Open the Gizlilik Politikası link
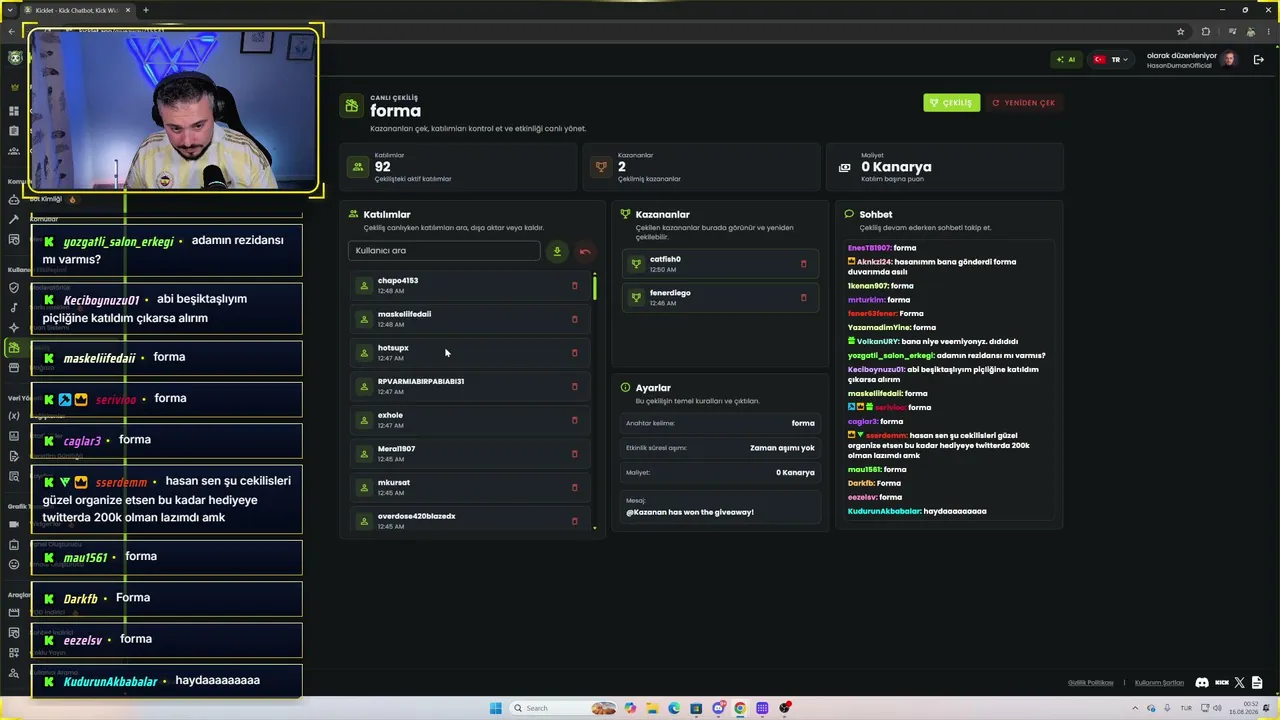Screen dimensions: 1280x720 pos(1091,683)
